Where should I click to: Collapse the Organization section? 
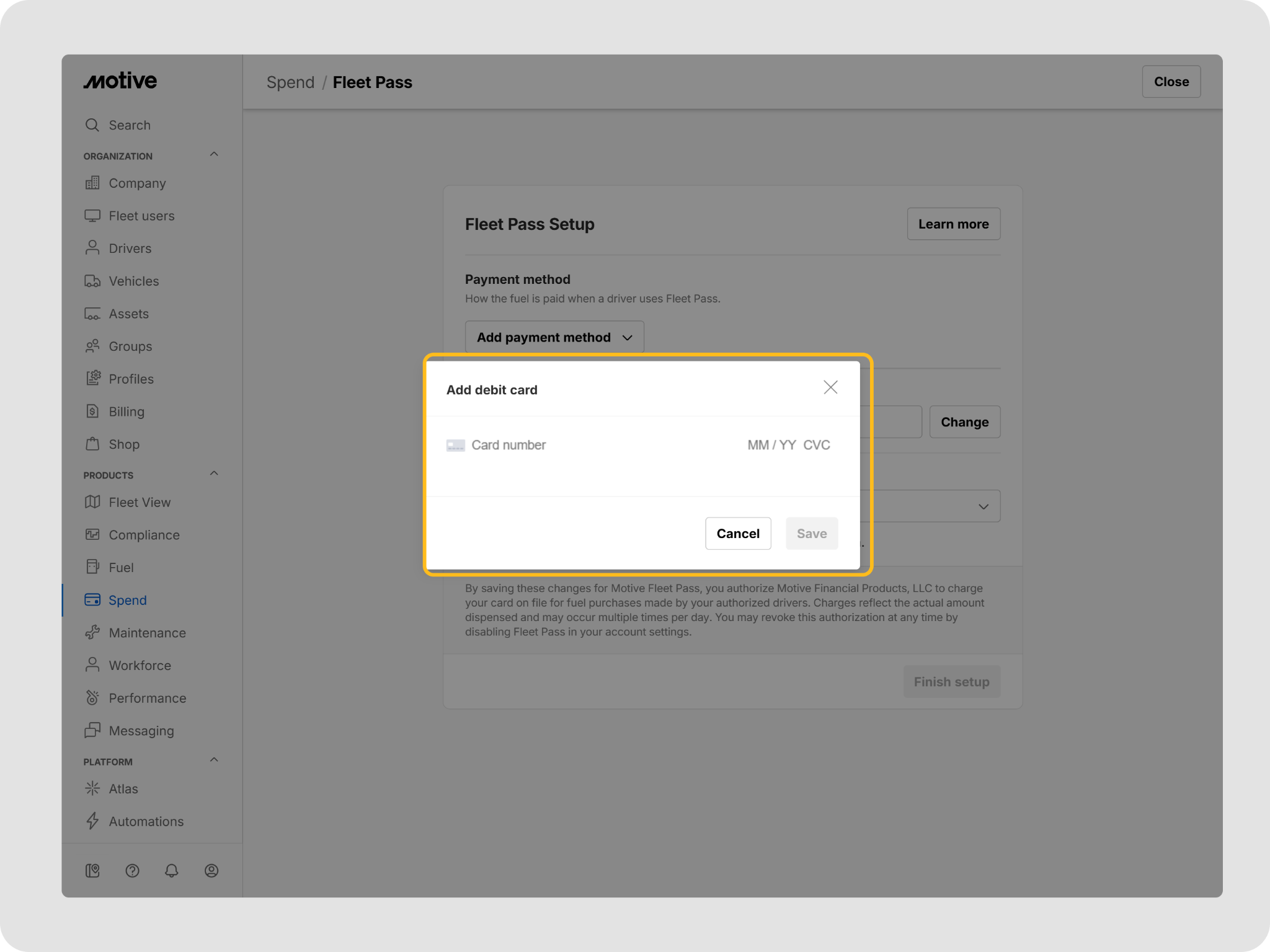coord(214,154)
